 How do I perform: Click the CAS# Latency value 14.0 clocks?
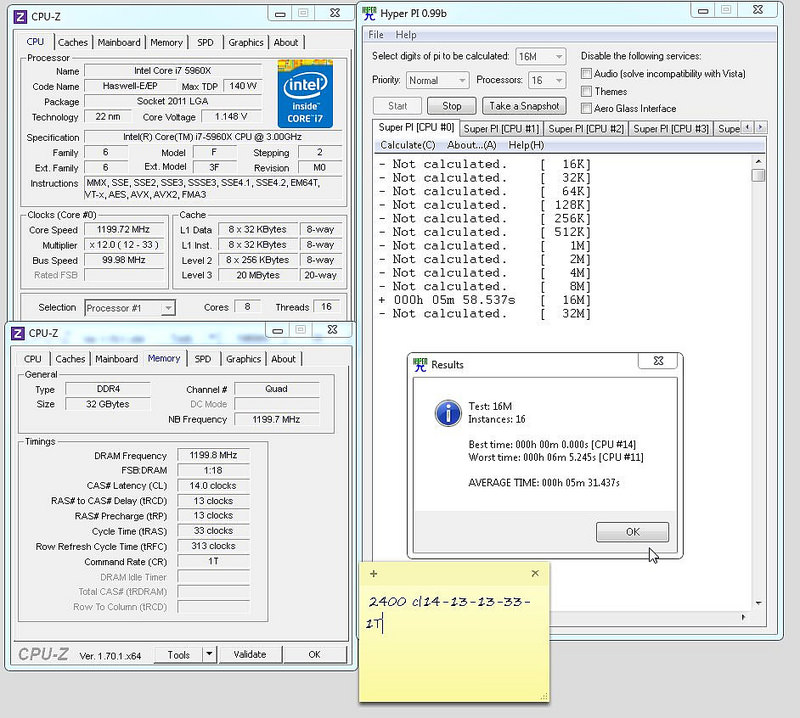[213, 485]
